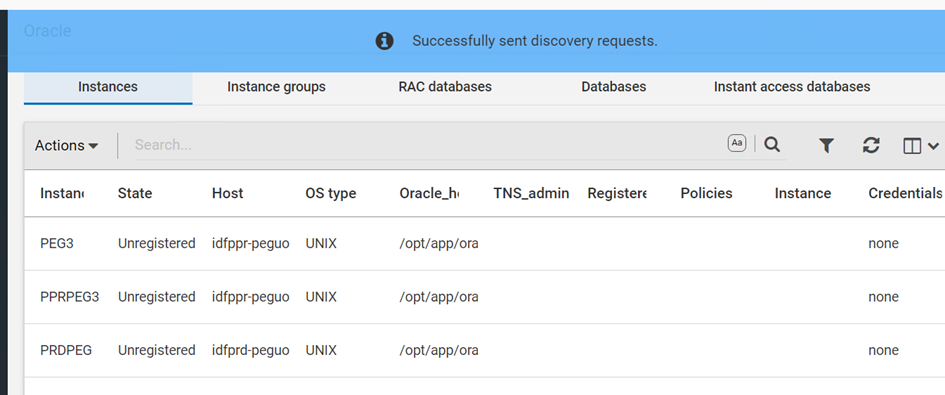Open the filter funnel icon

coord(826,145)
